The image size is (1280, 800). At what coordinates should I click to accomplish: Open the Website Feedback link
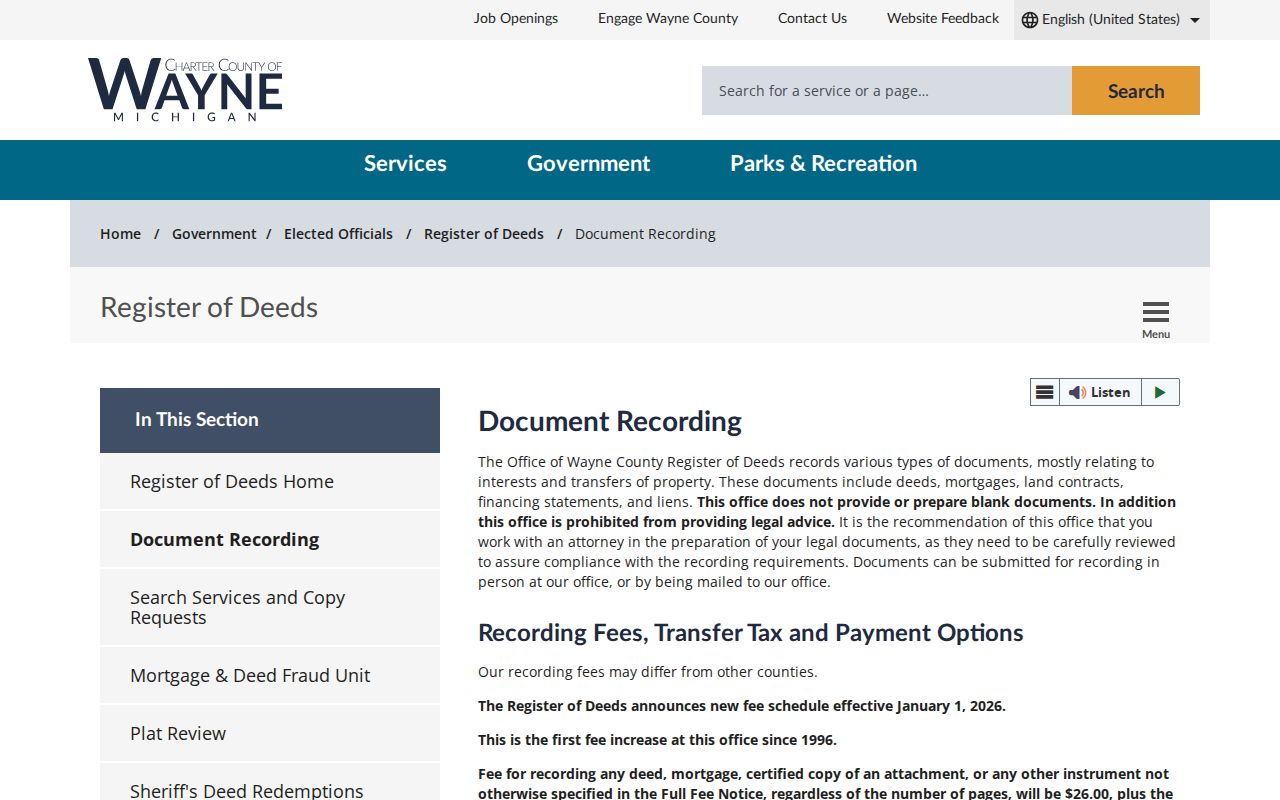[943, 18]
